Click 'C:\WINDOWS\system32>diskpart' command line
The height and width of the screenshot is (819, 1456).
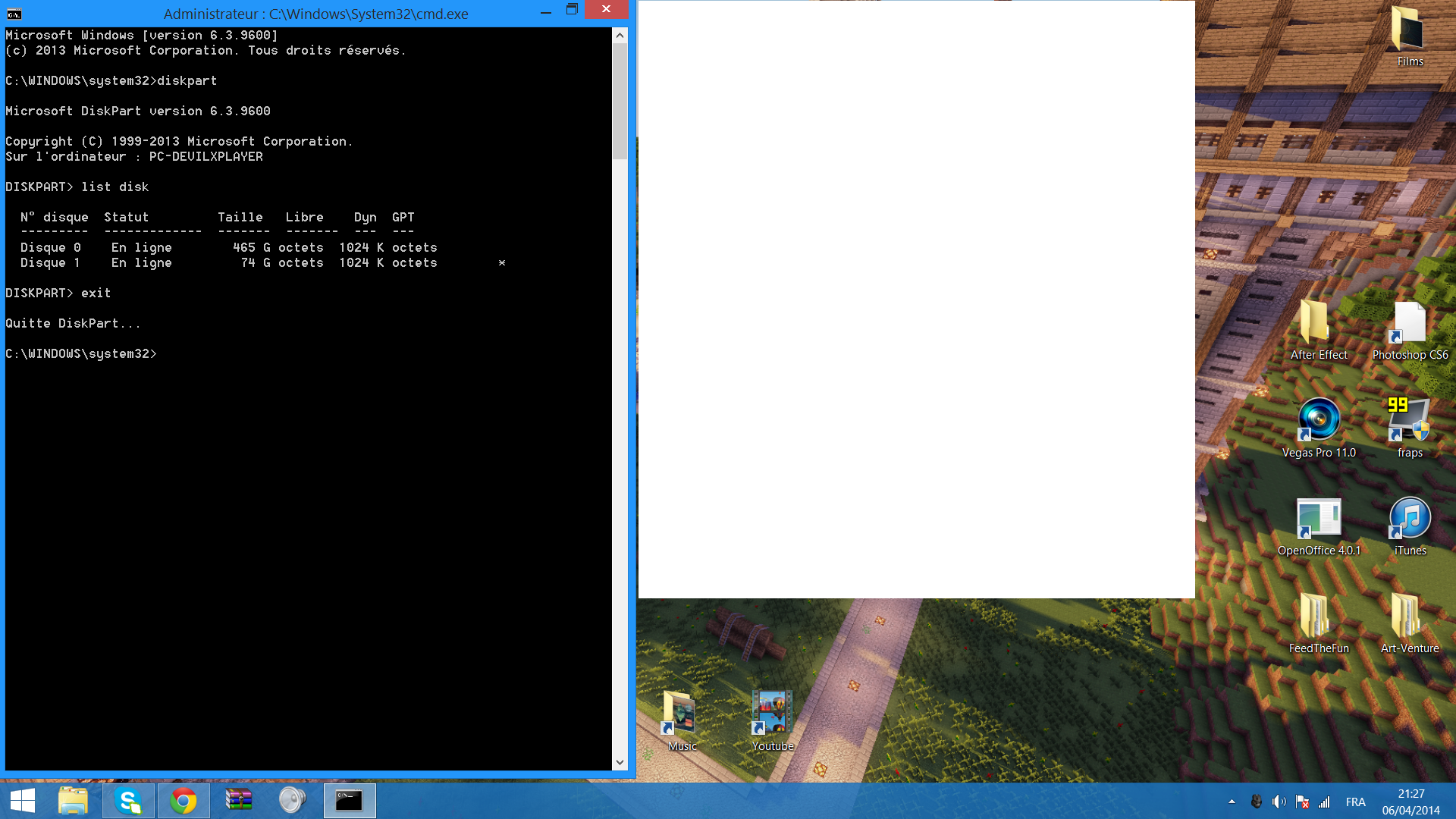(111, 80)
